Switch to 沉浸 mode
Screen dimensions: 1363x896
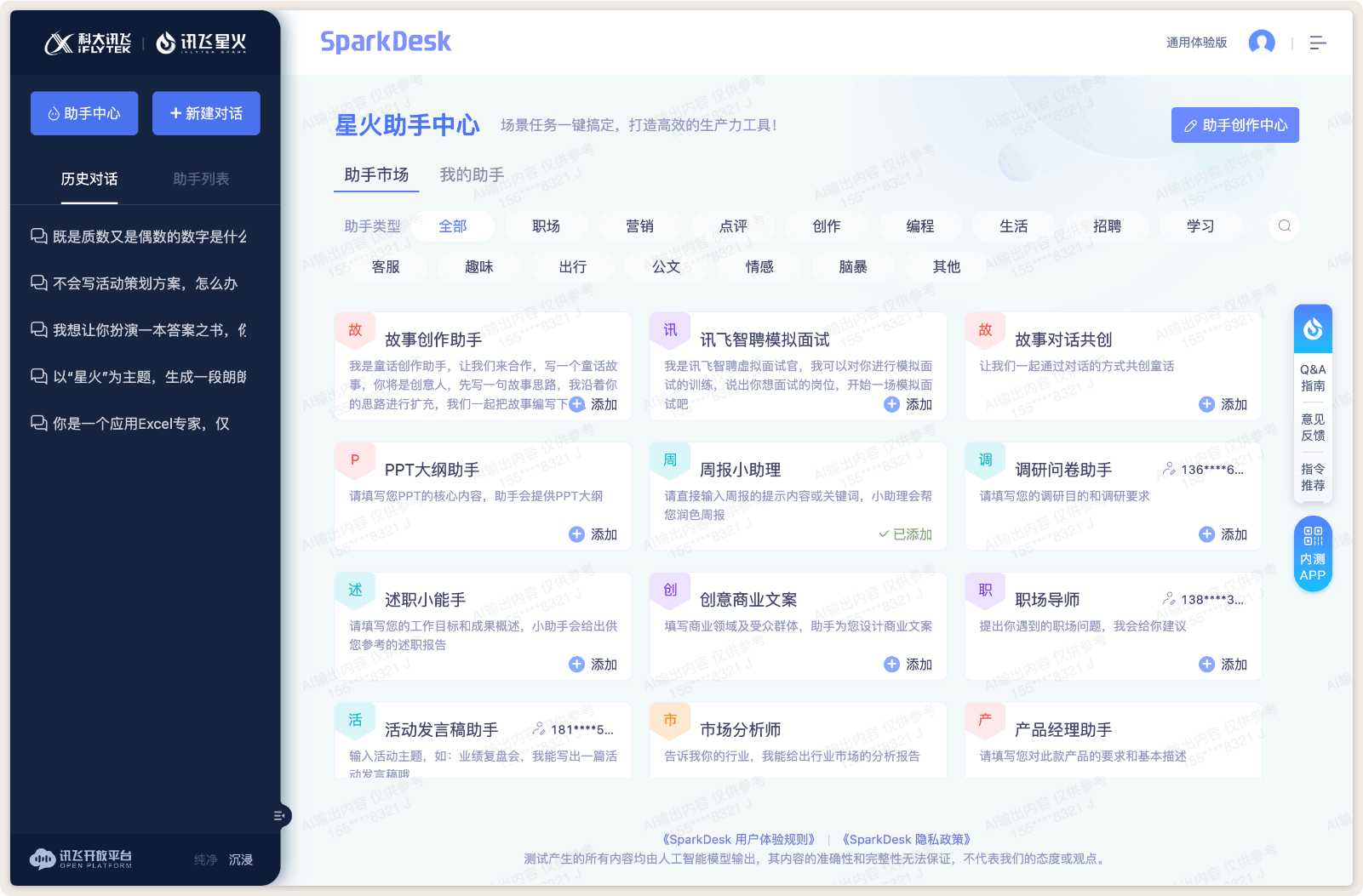241,859
